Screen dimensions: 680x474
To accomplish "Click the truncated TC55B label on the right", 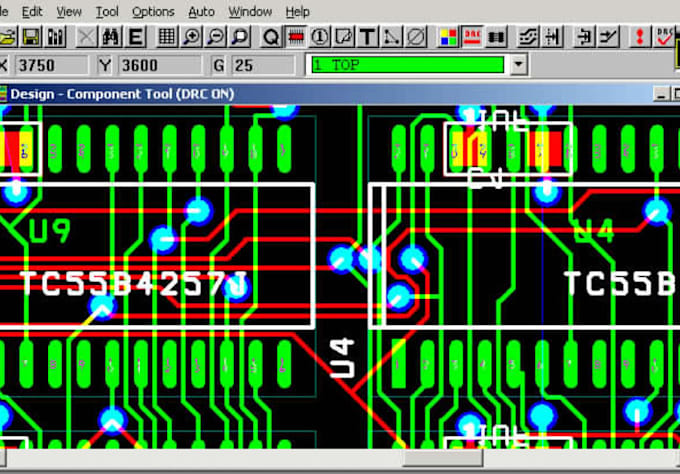I will pos(619,284).
